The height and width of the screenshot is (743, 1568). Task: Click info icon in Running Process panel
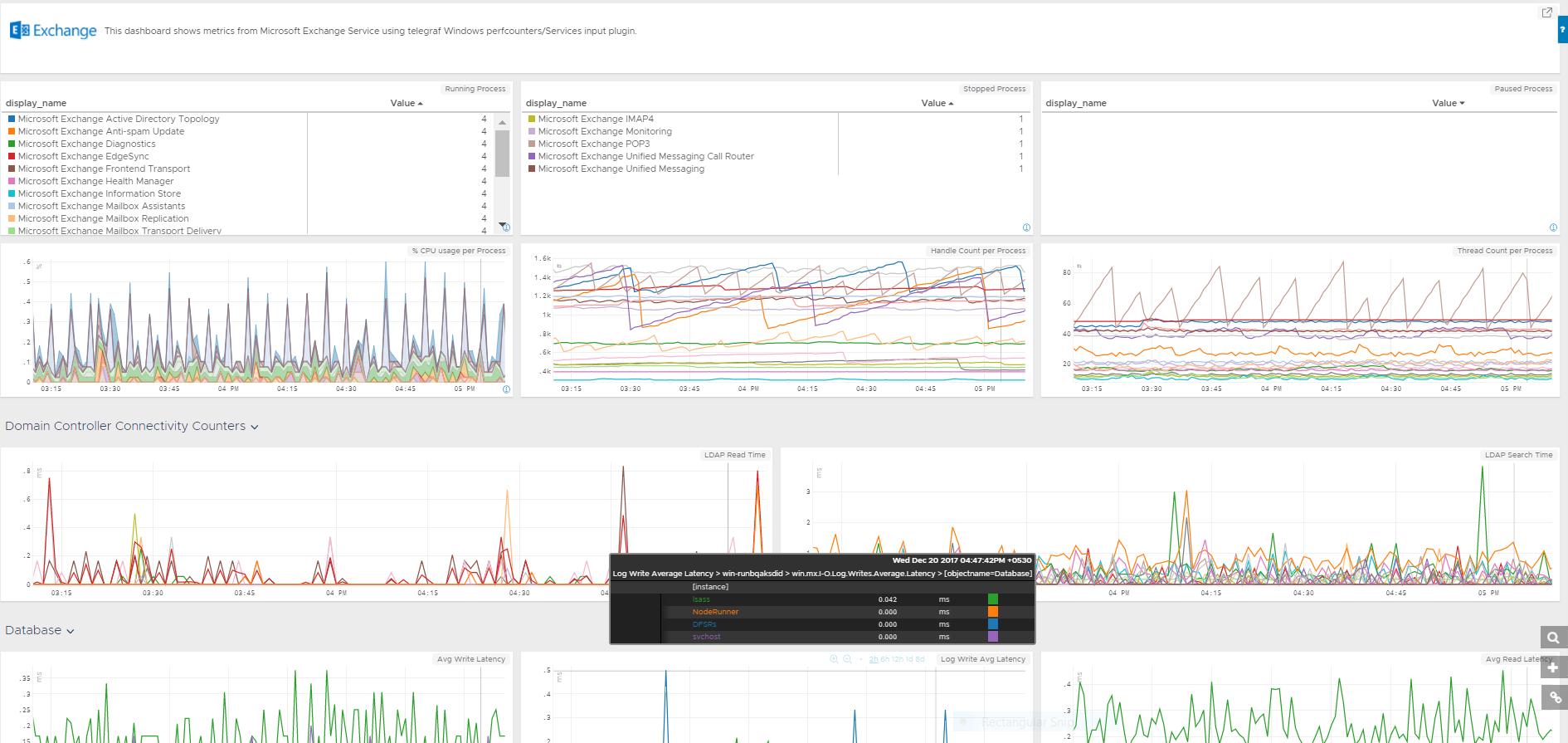pyautogui.click(x=507, y=227)
